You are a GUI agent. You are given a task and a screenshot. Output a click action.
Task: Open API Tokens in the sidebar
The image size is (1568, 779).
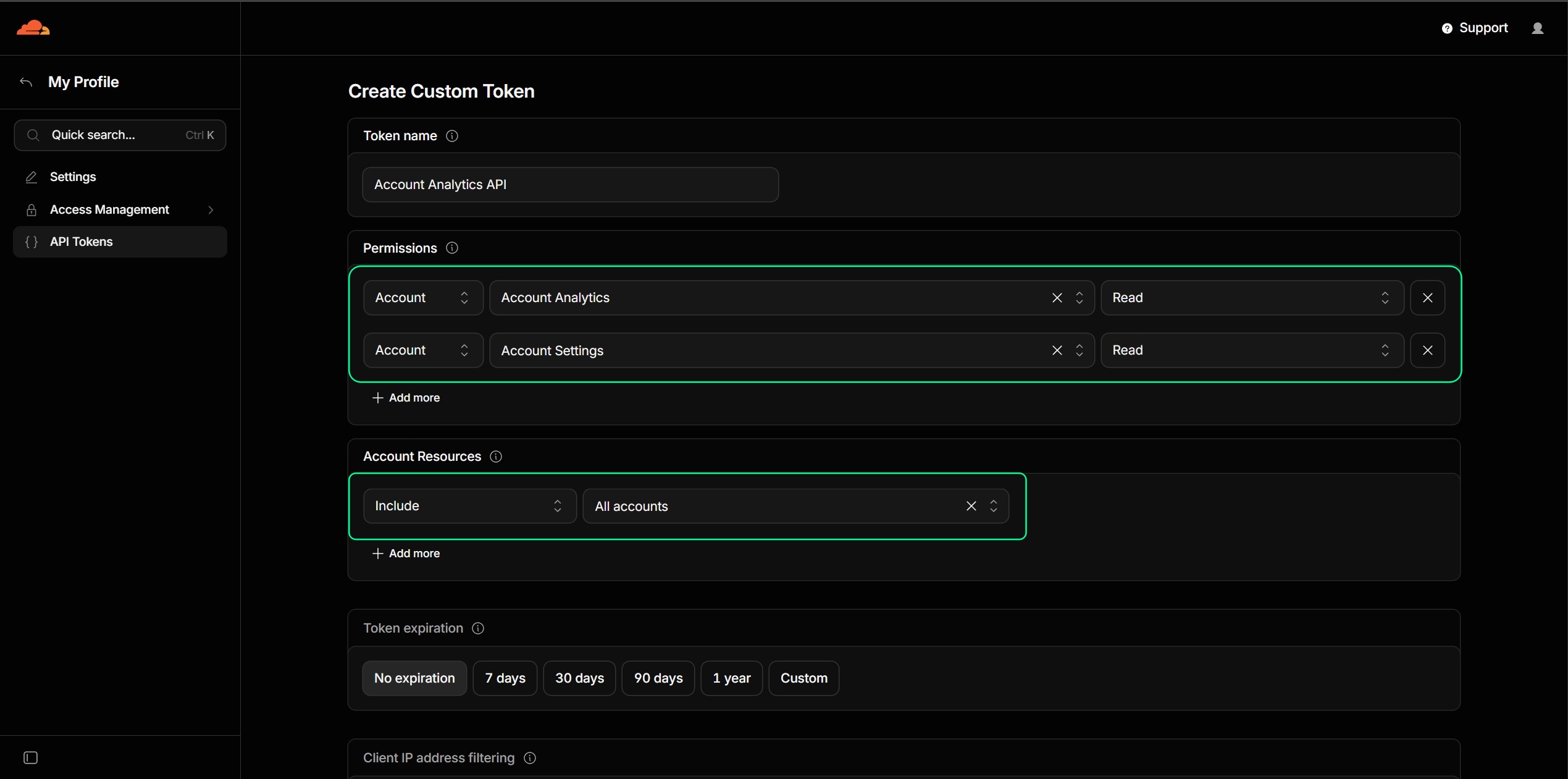pyautogui.click(x=120, y=242)
